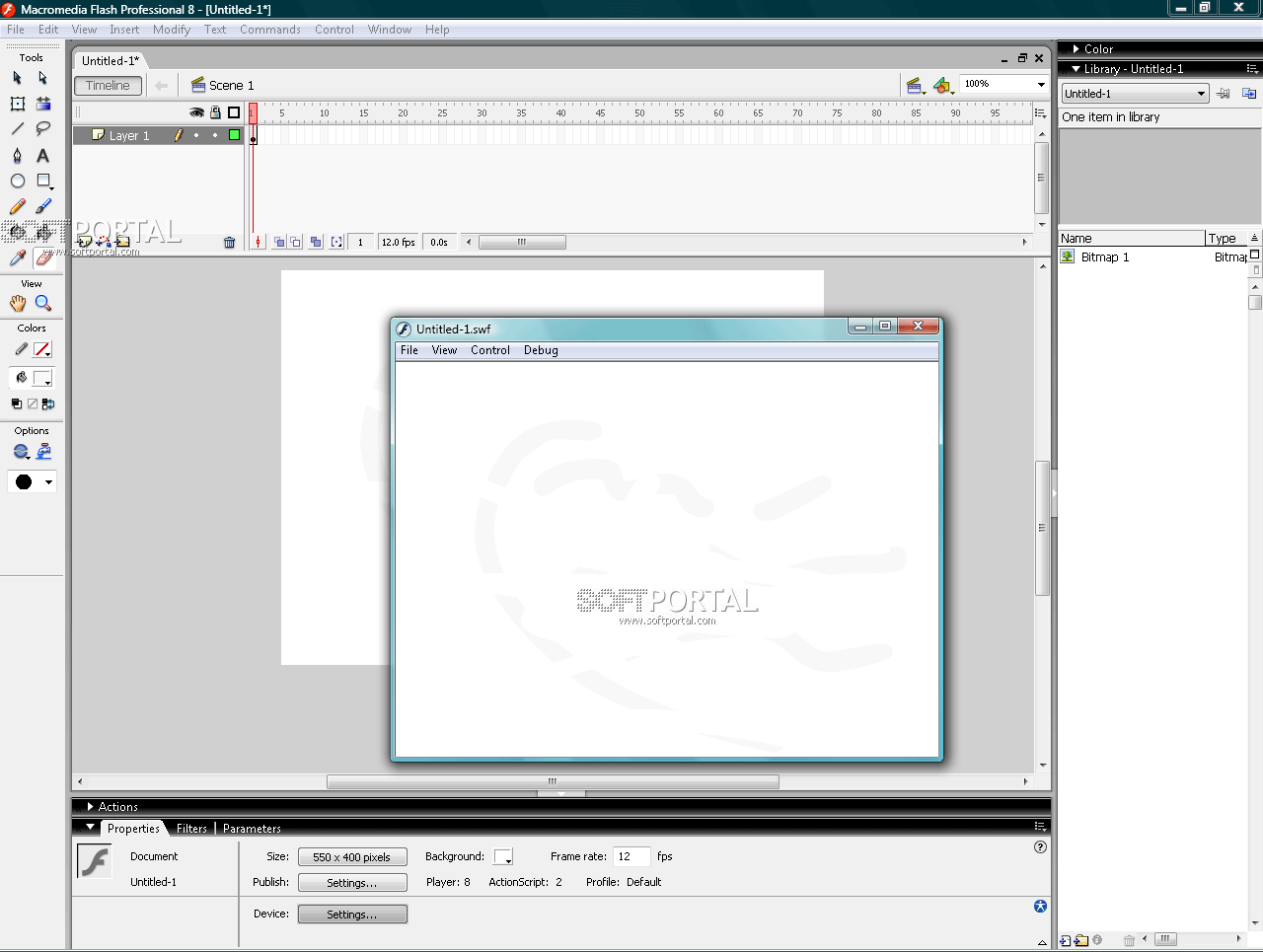Viewport: 1263px width, 952px height.
Task: Open the Commands menu
Action: [x=269, y=30]
